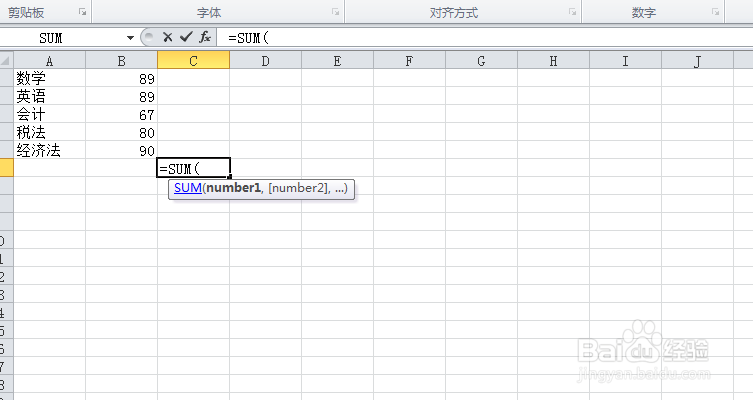Click the cell containing 英语
The height and width of the screenshot is (400, 753).
(x=49, y=96)
